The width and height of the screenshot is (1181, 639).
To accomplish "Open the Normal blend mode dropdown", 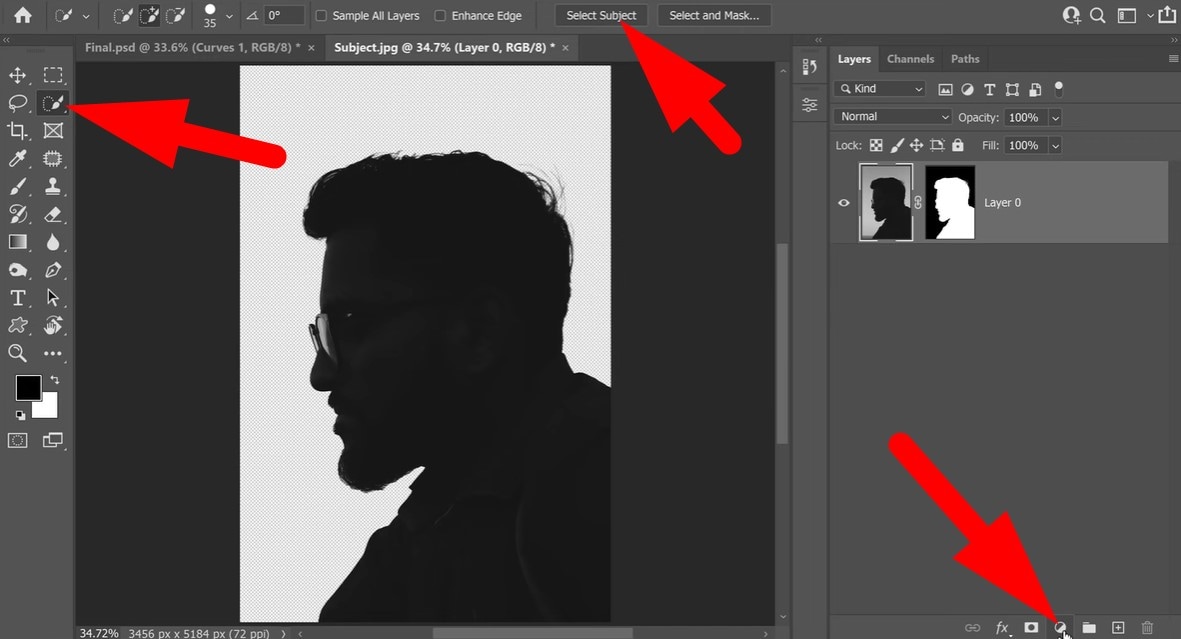I will (x=893, y=117).
